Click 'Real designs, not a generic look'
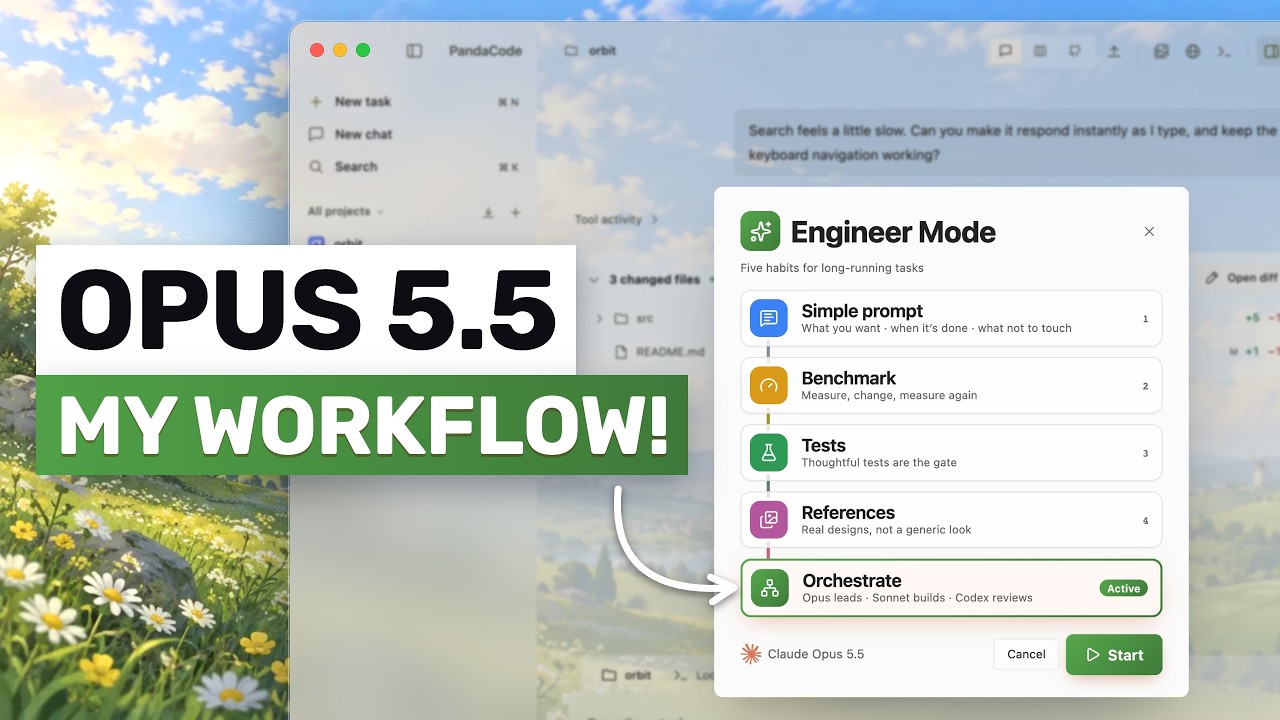 pos(886,529)
